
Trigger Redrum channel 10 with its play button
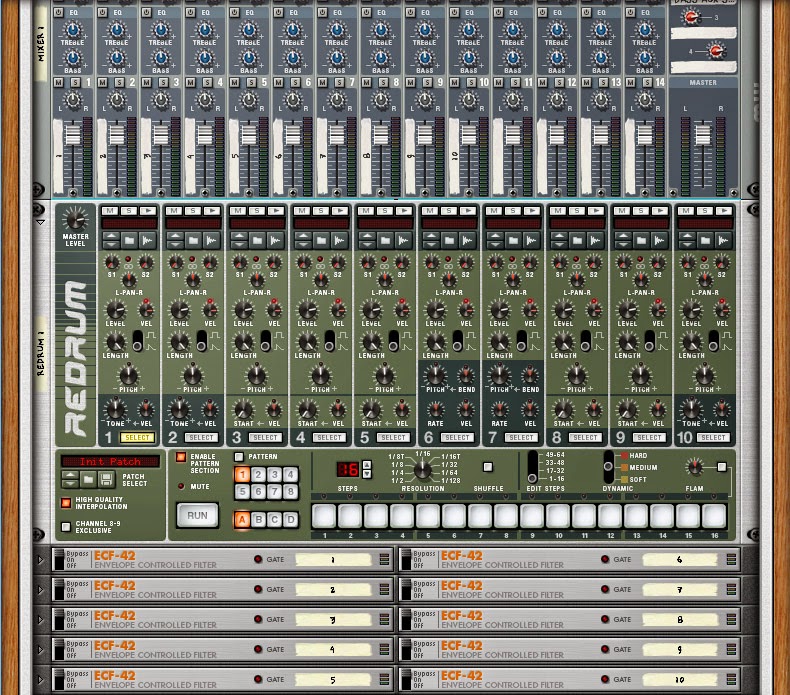tap(723, 211)
